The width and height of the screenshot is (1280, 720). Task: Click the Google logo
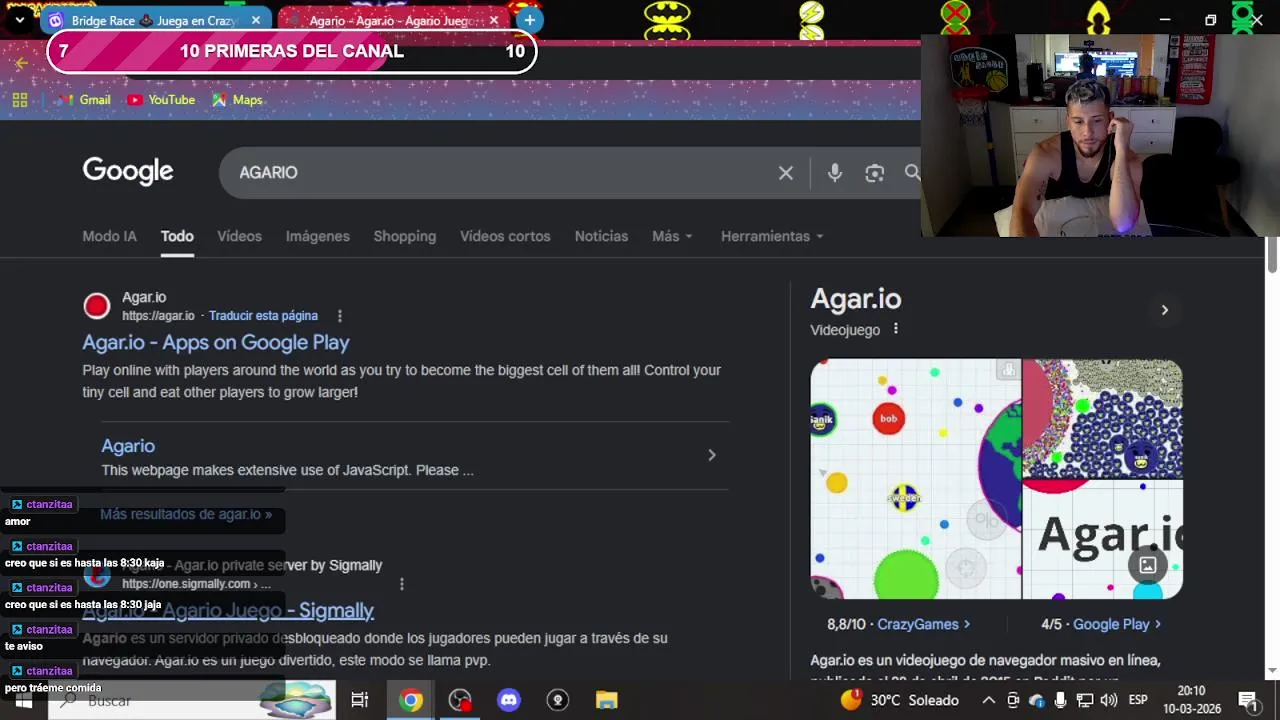coord(128,172)
